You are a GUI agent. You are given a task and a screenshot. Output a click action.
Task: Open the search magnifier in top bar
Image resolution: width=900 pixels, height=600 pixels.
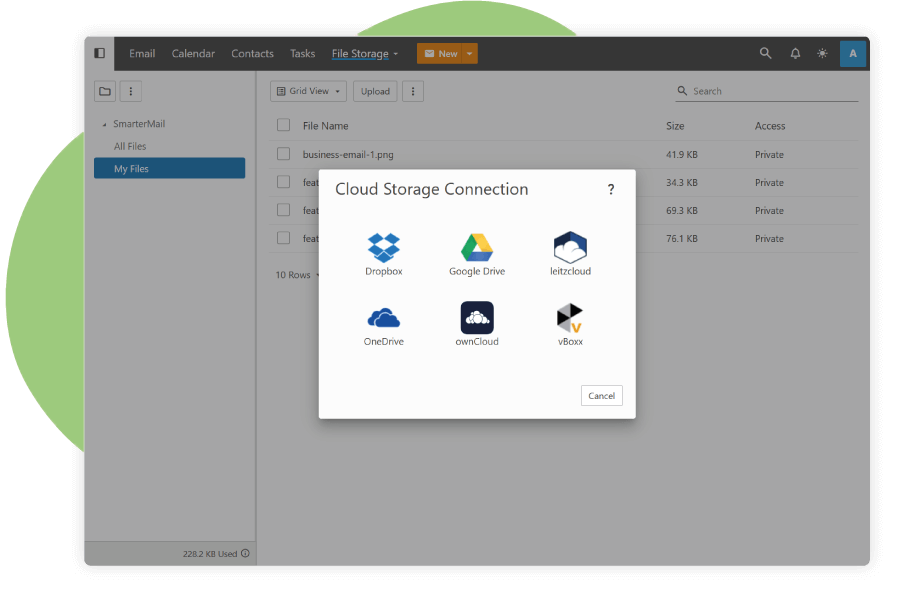[765, 53]
